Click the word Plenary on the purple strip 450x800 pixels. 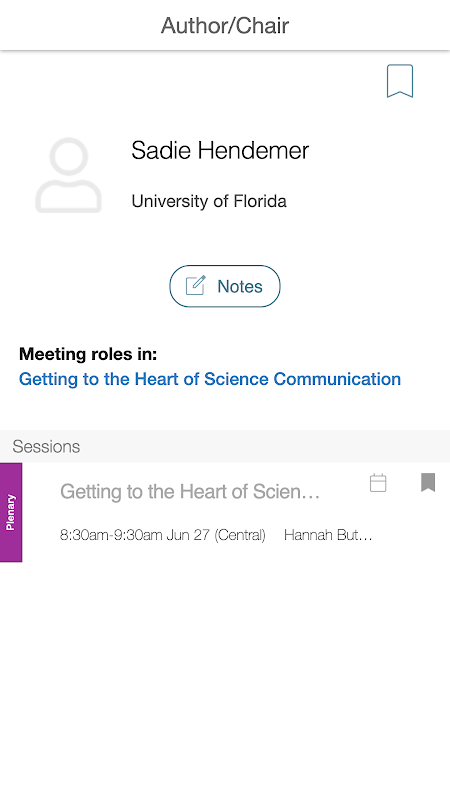(11, 512)
